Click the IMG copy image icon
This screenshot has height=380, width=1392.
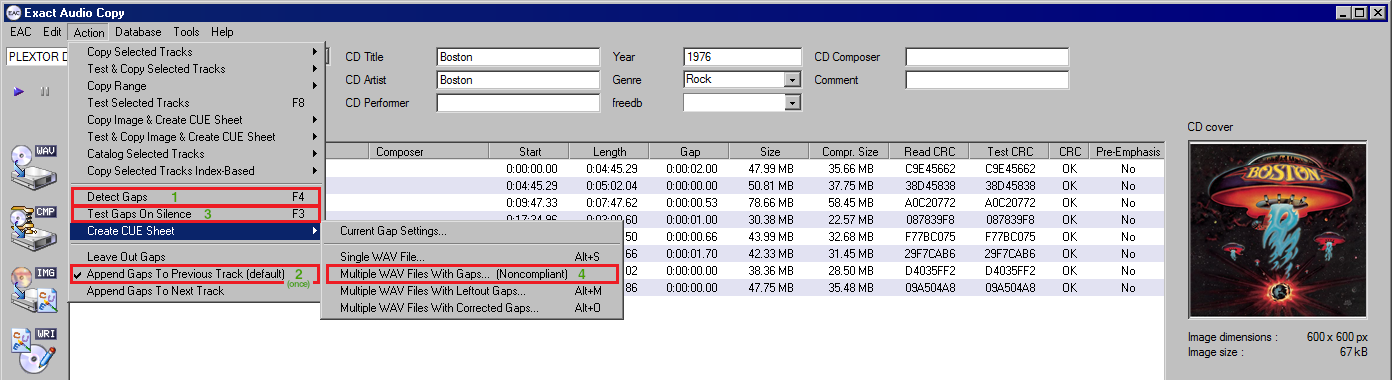pyautogui.click(x=33, y=290)
